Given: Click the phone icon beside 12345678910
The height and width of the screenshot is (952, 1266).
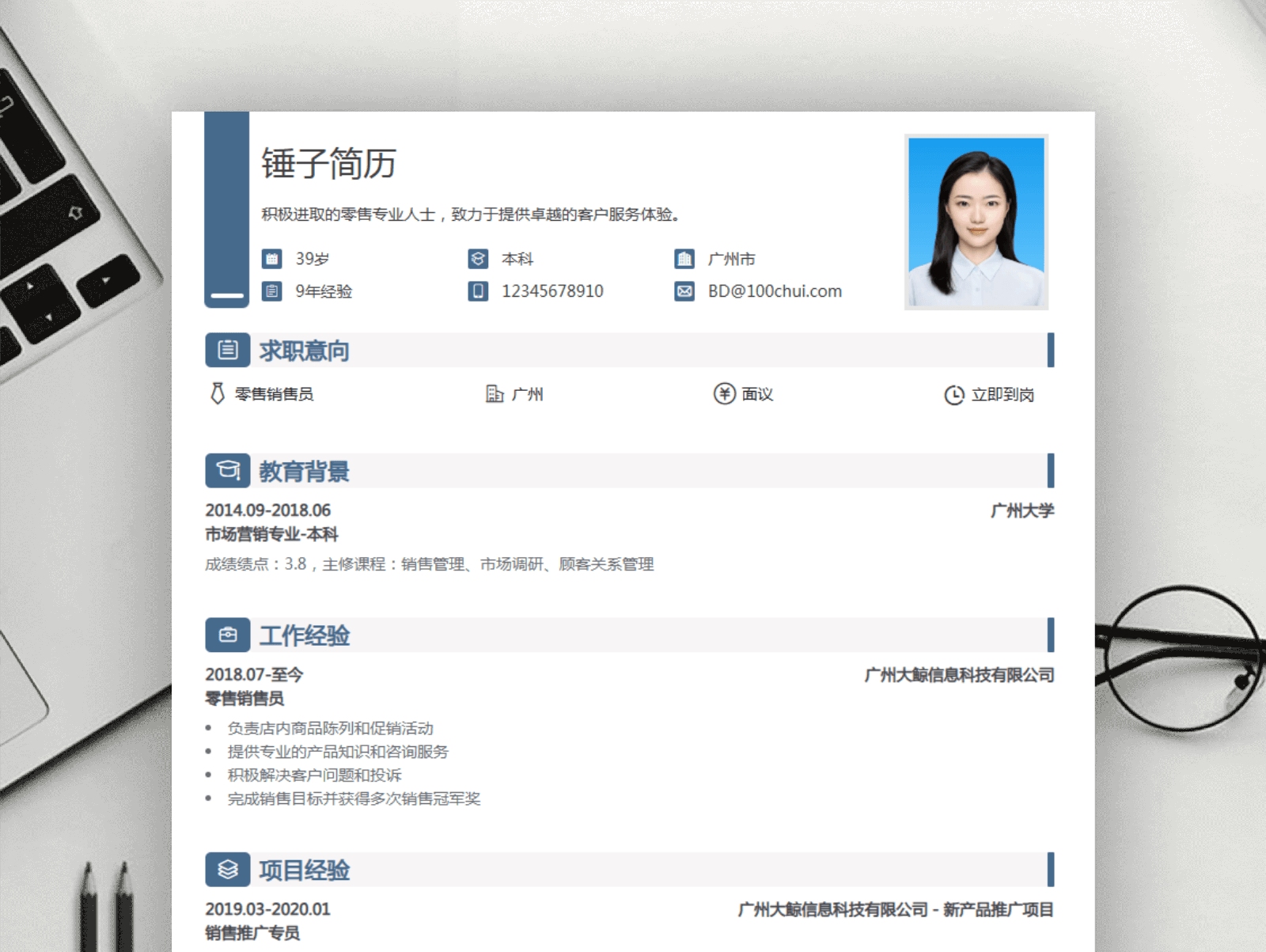Looking at the screenshot, I should tap(478, 291).
